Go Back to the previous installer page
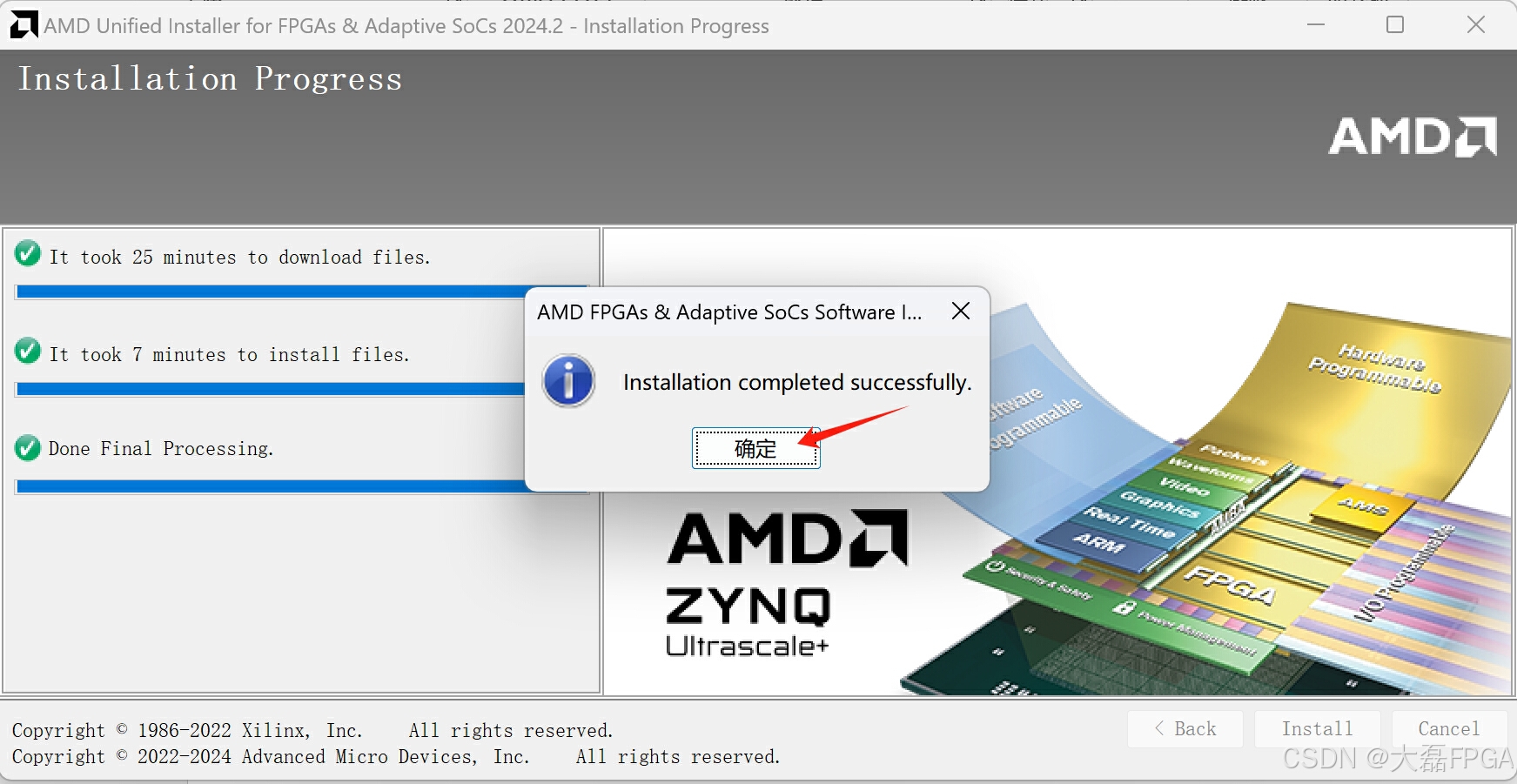Screen dimensions: 1517x784 pyautogui.click(x=1185, y=729)
